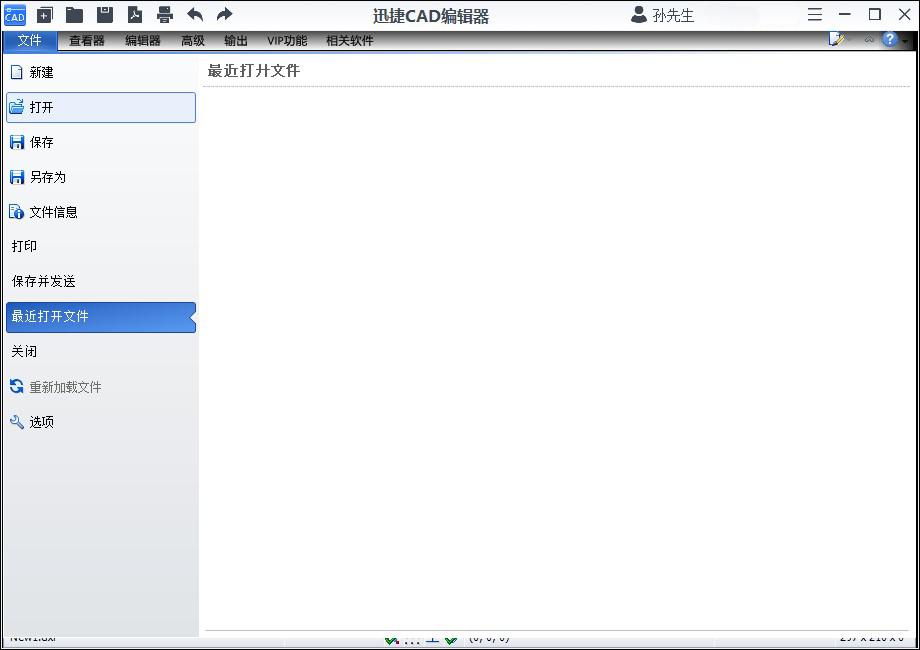
Task: Click the 打开 folder icon in sidebar
Action: 16,107
